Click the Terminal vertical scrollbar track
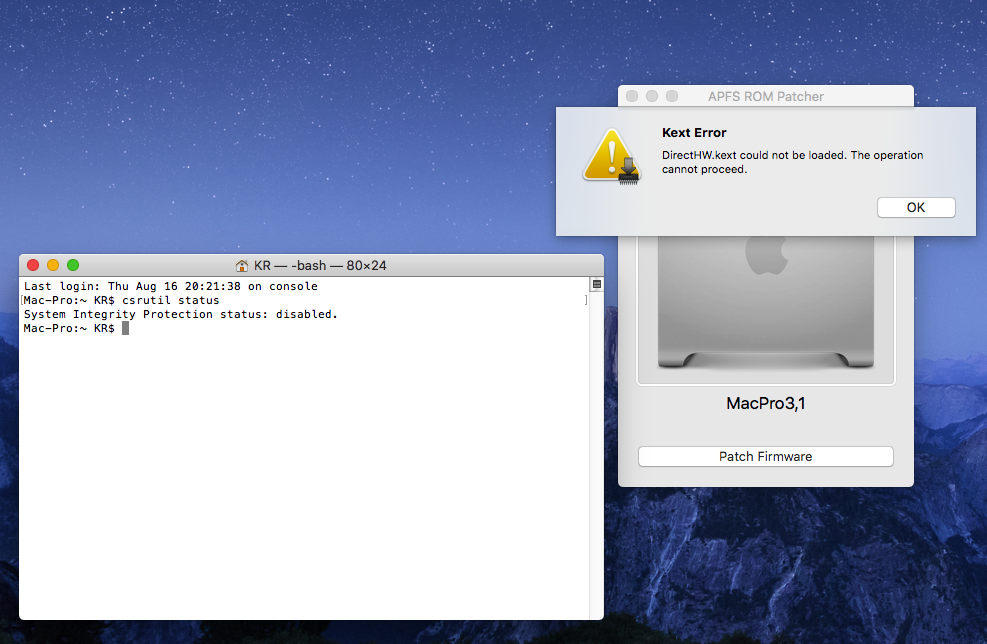Image resolution: width=987 pixels, height=644 pixels. coord(596,453)
